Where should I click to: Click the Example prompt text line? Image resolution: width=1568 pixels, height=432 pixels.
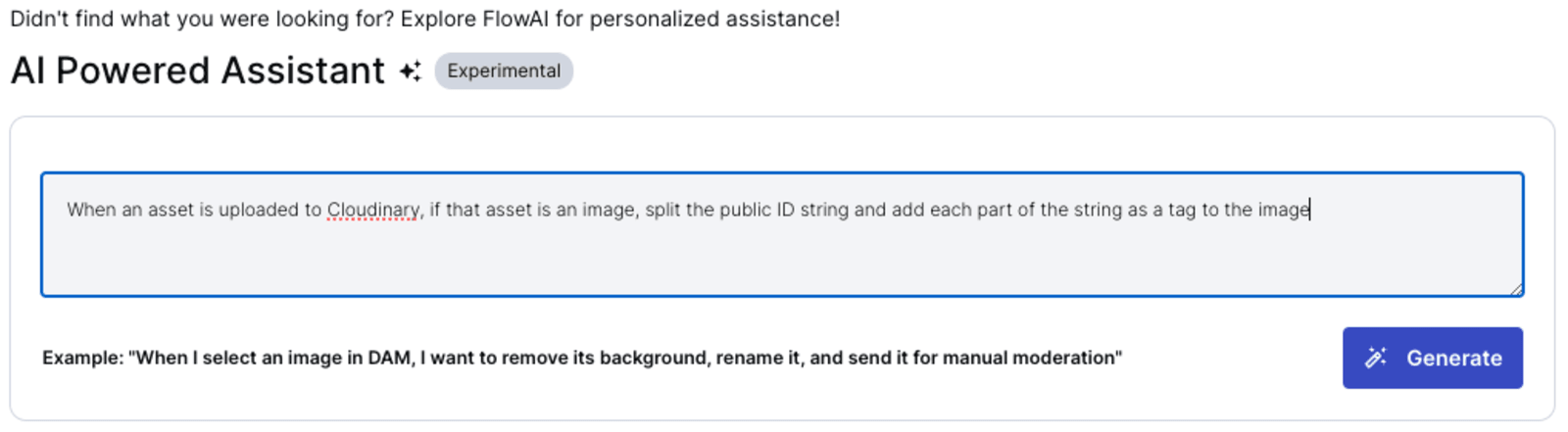(582, 359)
